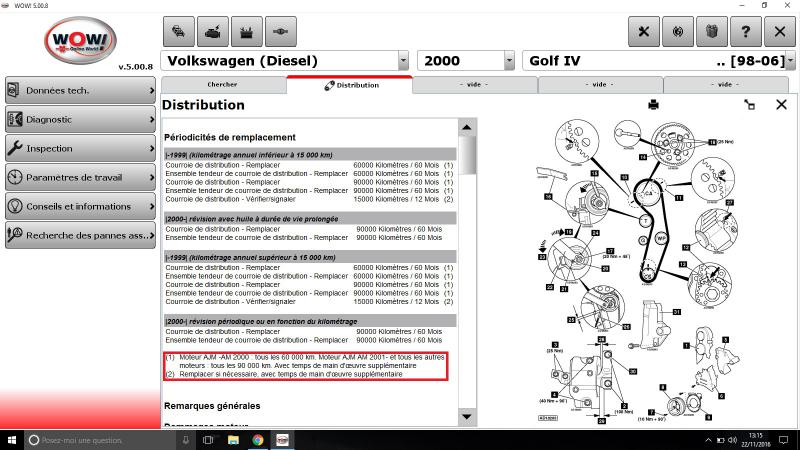Select the first - vide - tab
The height and width of the screenshot is (450, 800).
click(474, 85)
